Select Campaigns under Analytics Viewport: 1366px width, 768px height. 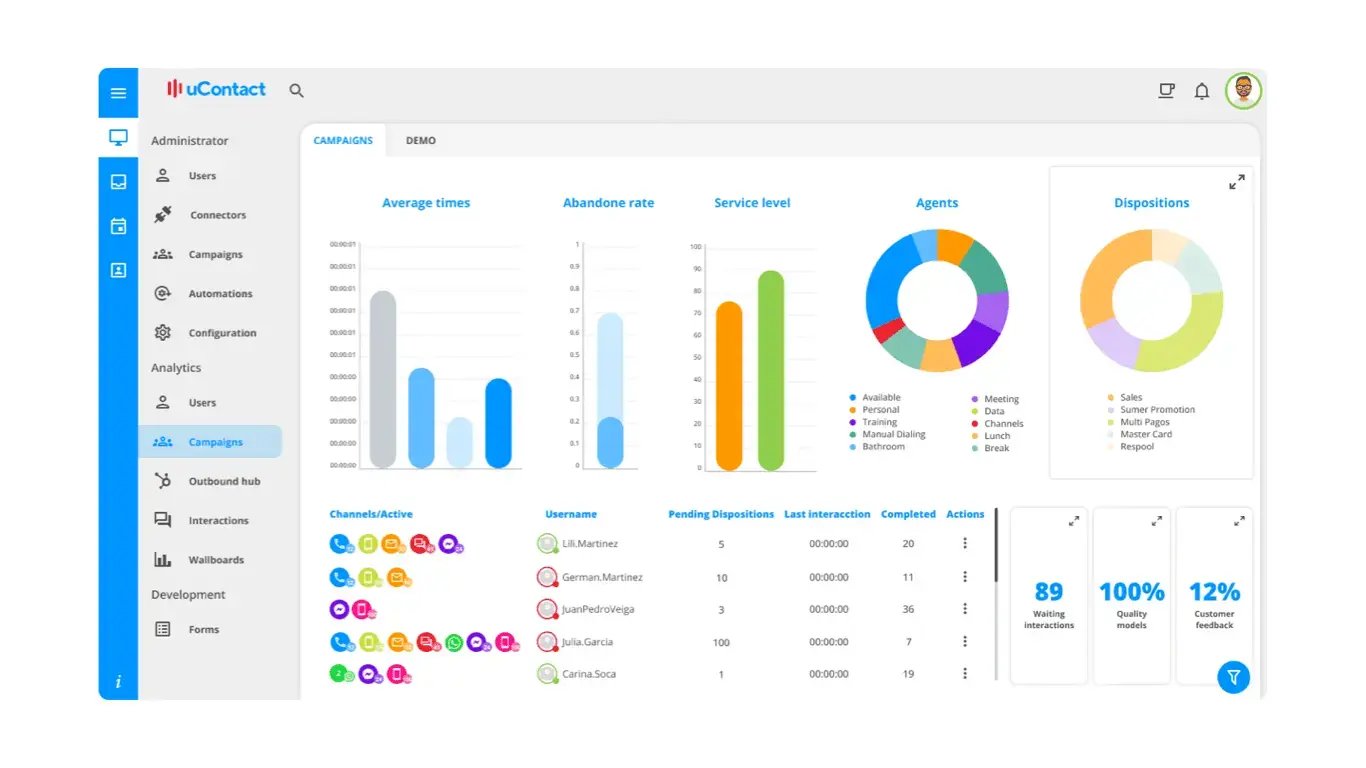pyautogui.click(x=210, y=442)
